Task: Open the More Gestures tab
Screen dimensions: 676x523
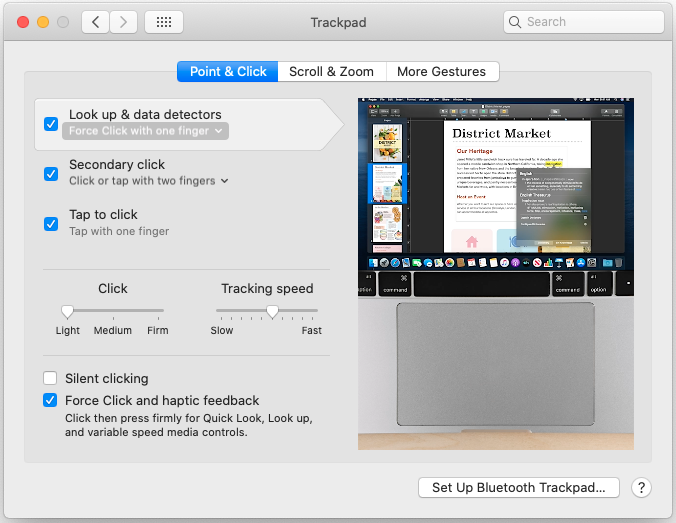Action: (x=442, y=72)
